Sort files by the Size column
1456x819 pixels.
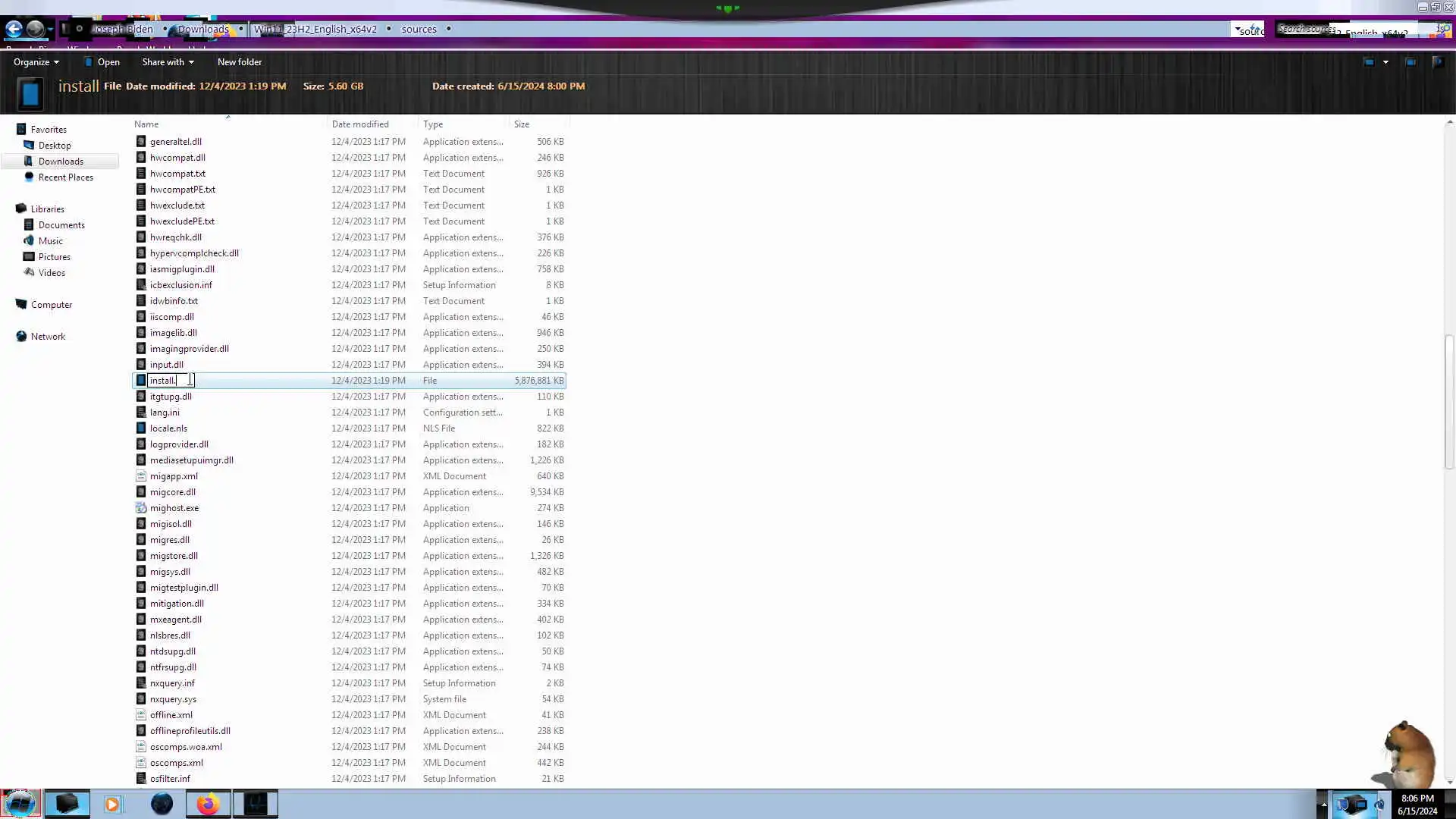(522, 124)
